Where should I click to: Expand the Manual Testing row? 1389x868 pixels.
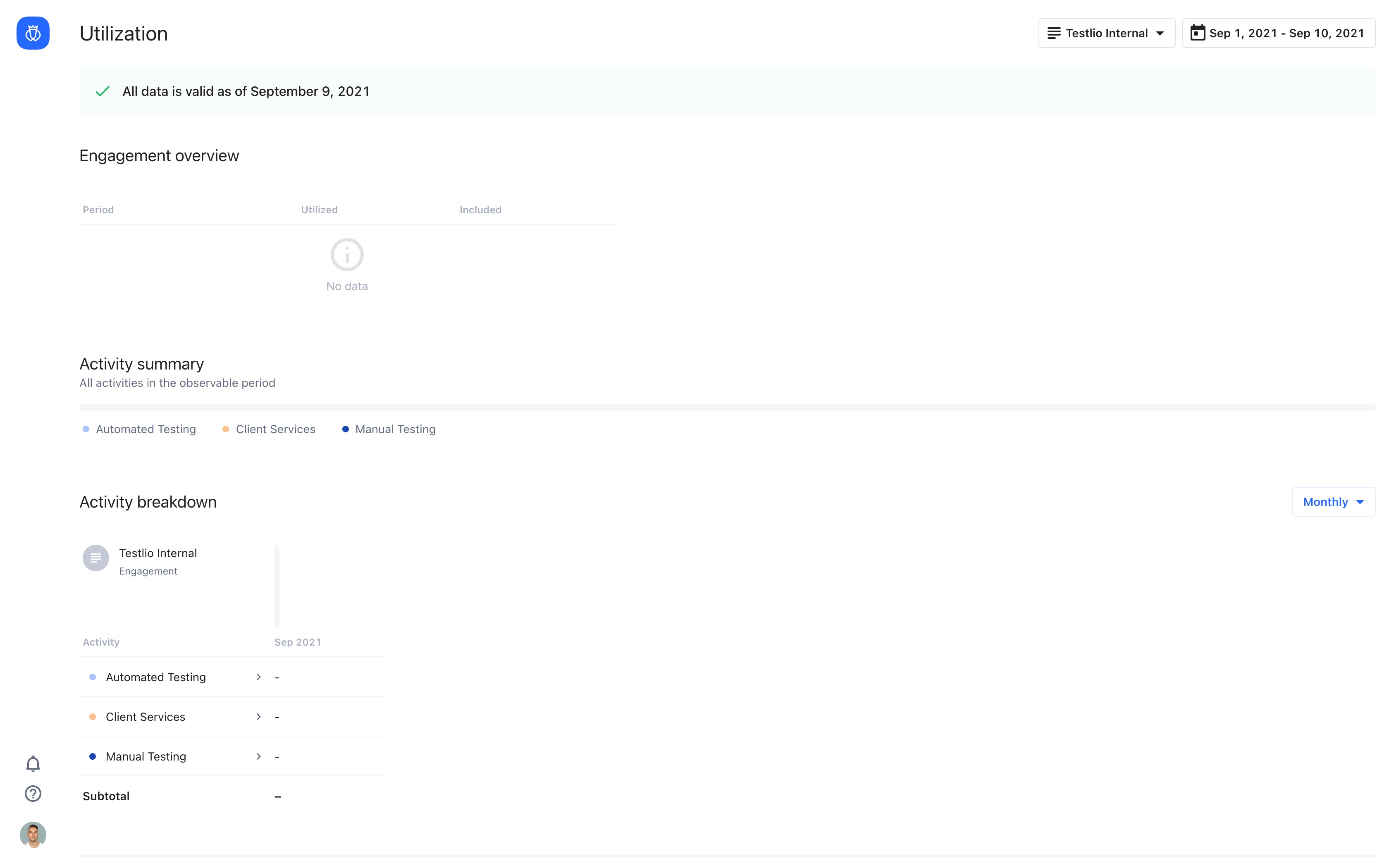click(x=259, y=757)
